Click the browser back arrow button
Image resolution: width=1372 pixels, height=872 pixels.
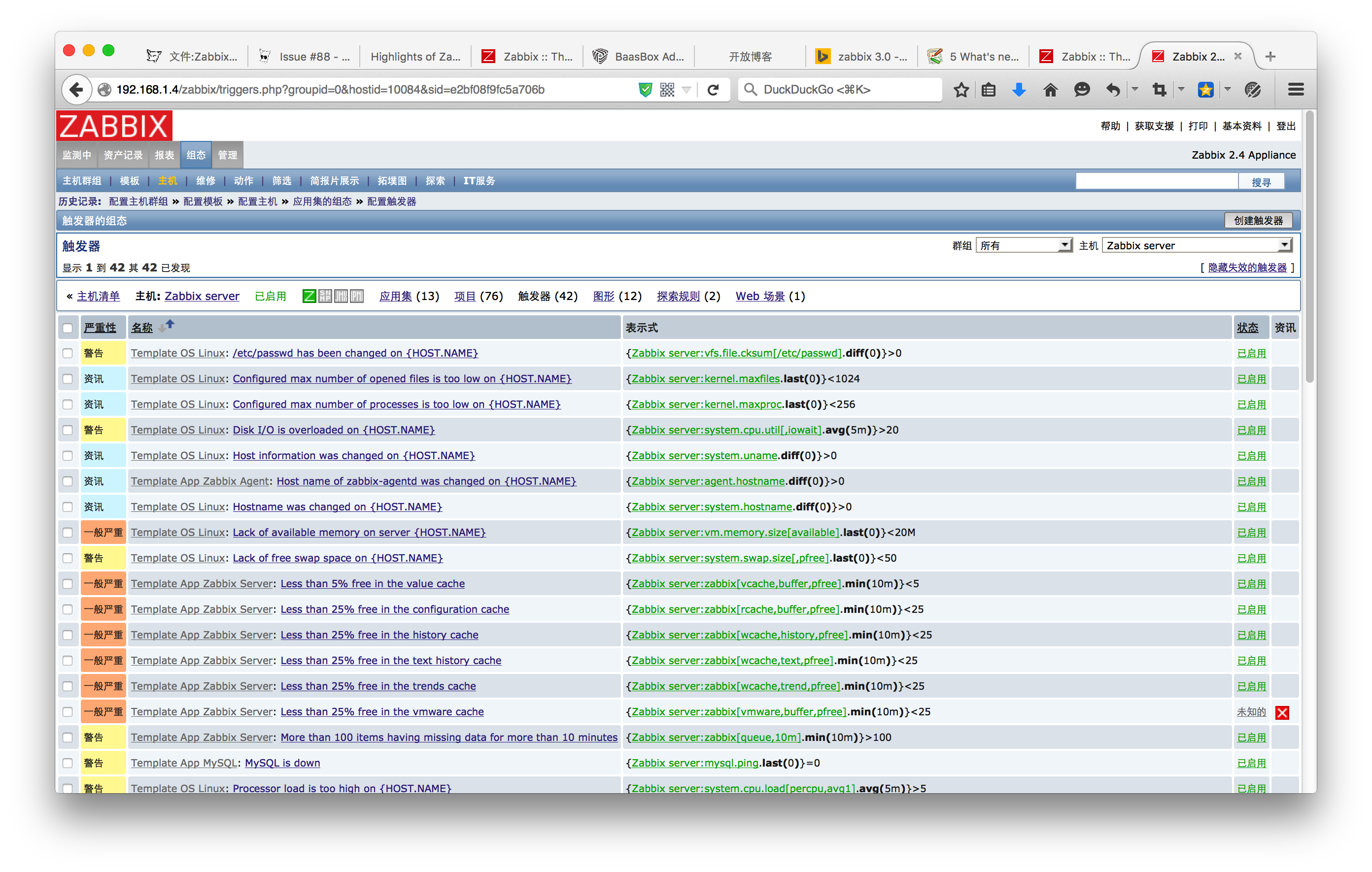pos(76,90)
